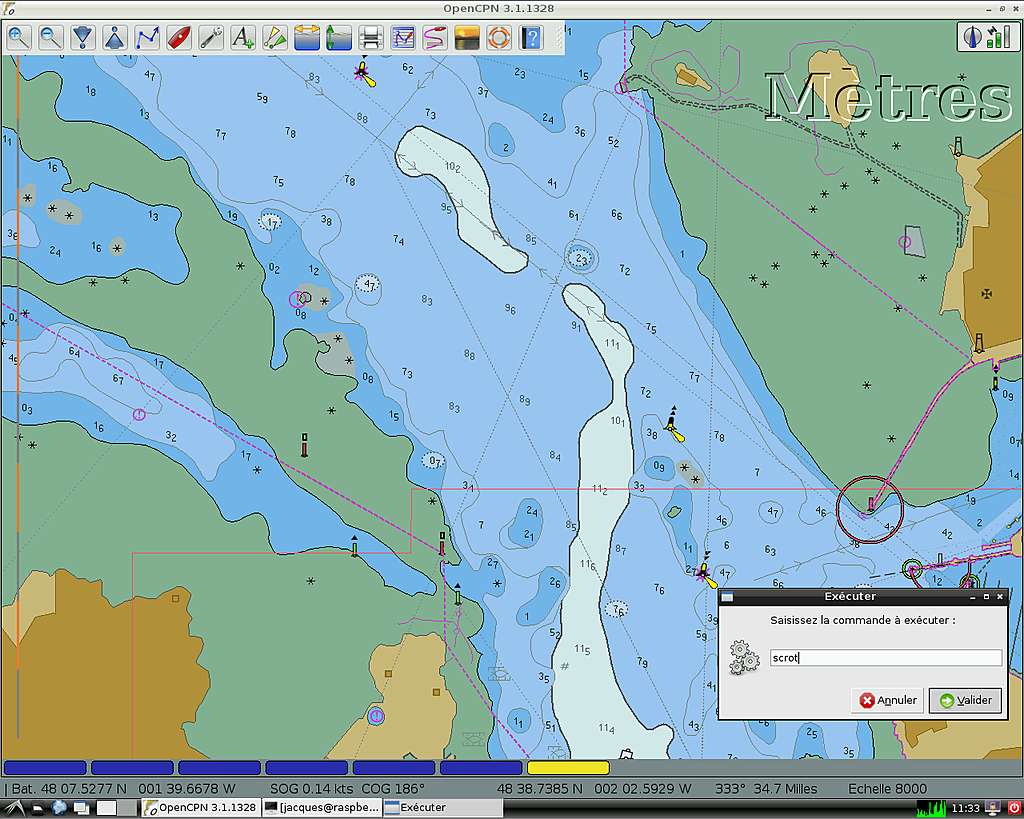Toggle ship track recording icon

click(x=435, y=38)
